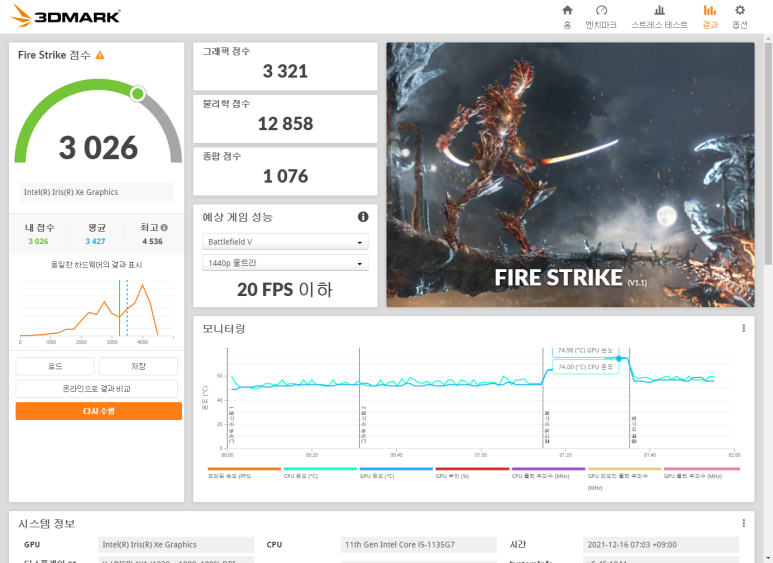Open the Battlefield V game dropdown
The width and height of the screenshot is (773, 563).
pos(285,242)
